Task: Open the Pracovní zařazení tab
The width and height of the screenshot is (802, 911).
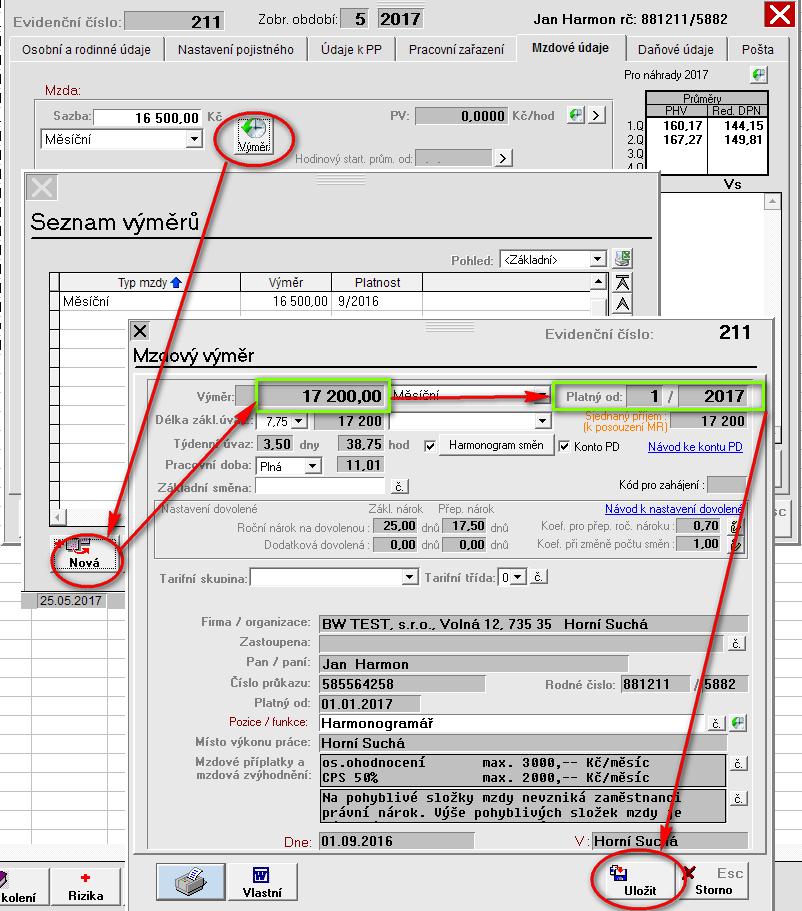Action: coord(456,49)
